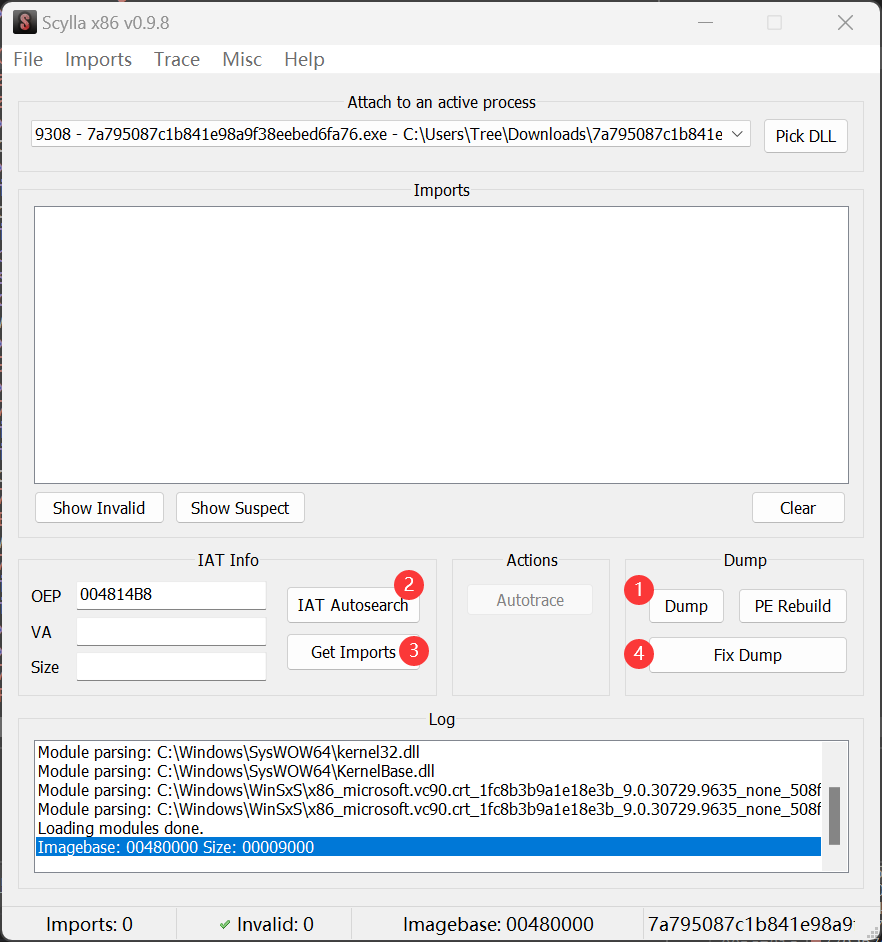Click the Show Invalid button
Screen dimensions: 882x942
point(98,508)
